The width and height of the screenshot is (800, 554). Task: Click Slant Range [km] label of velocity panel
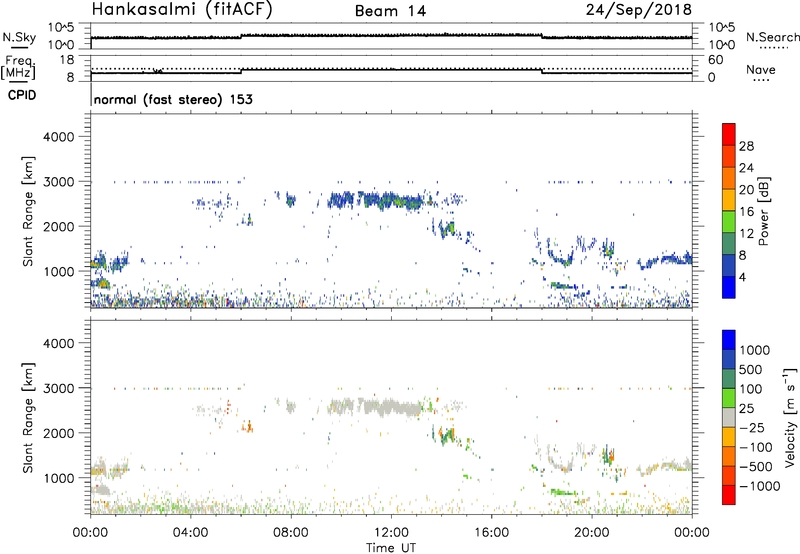pyautogui.click(x=28, y=417)
